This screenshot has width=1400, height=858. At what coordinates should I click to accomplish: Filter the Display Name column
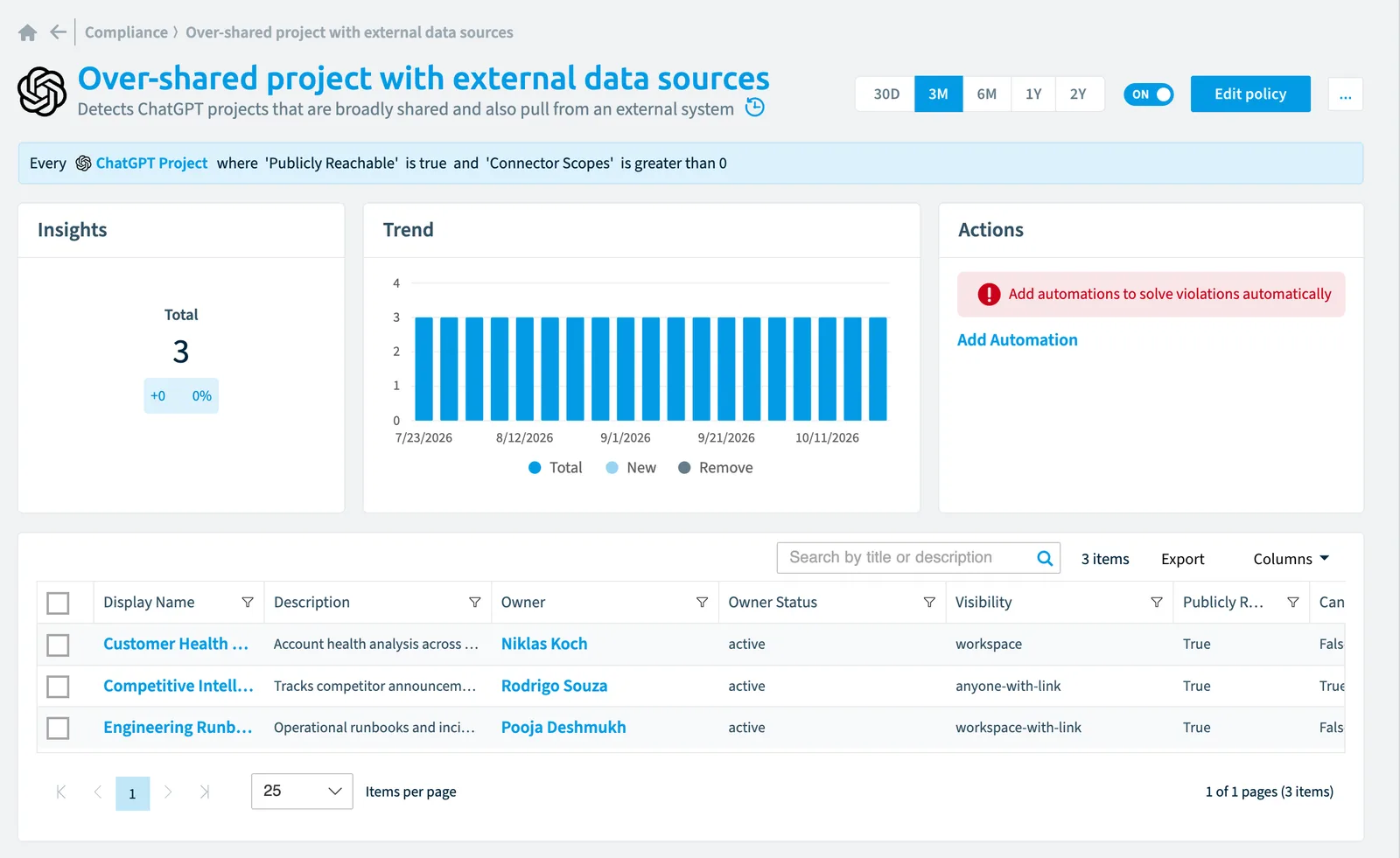248,603
